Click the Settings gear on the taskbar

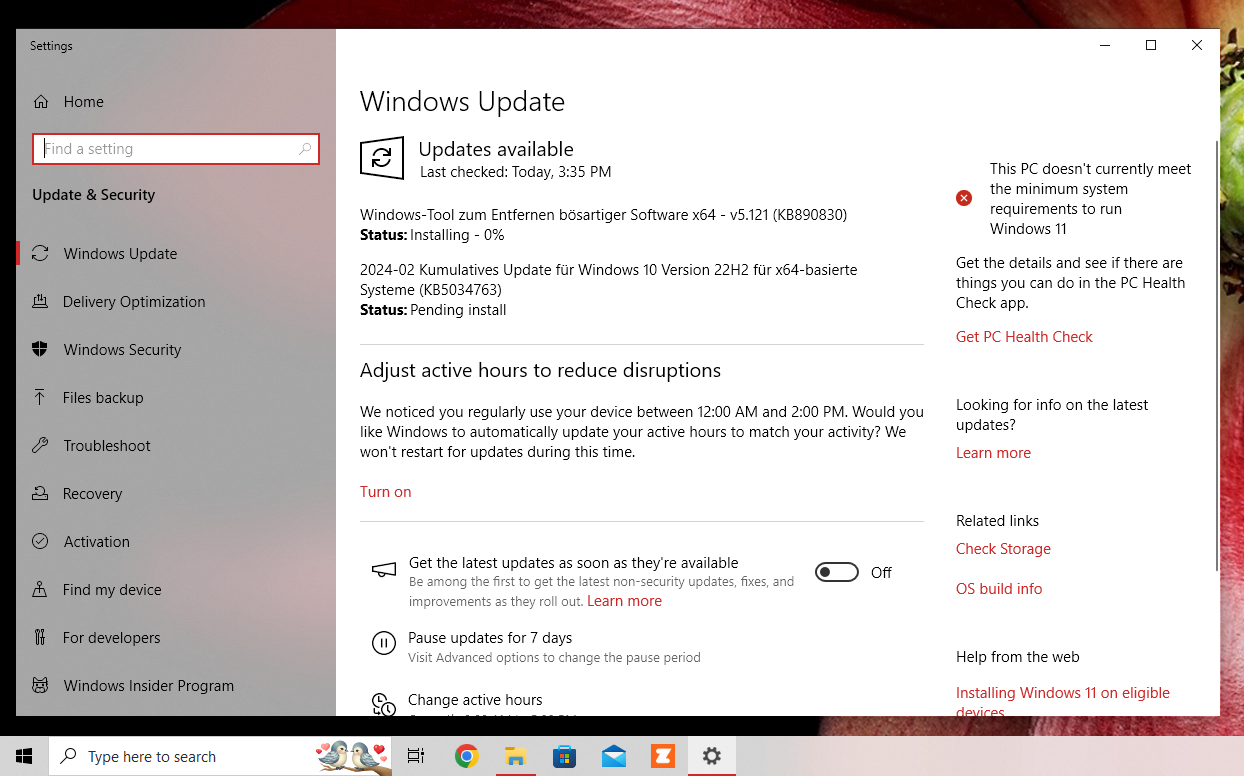tap(712, 757)
